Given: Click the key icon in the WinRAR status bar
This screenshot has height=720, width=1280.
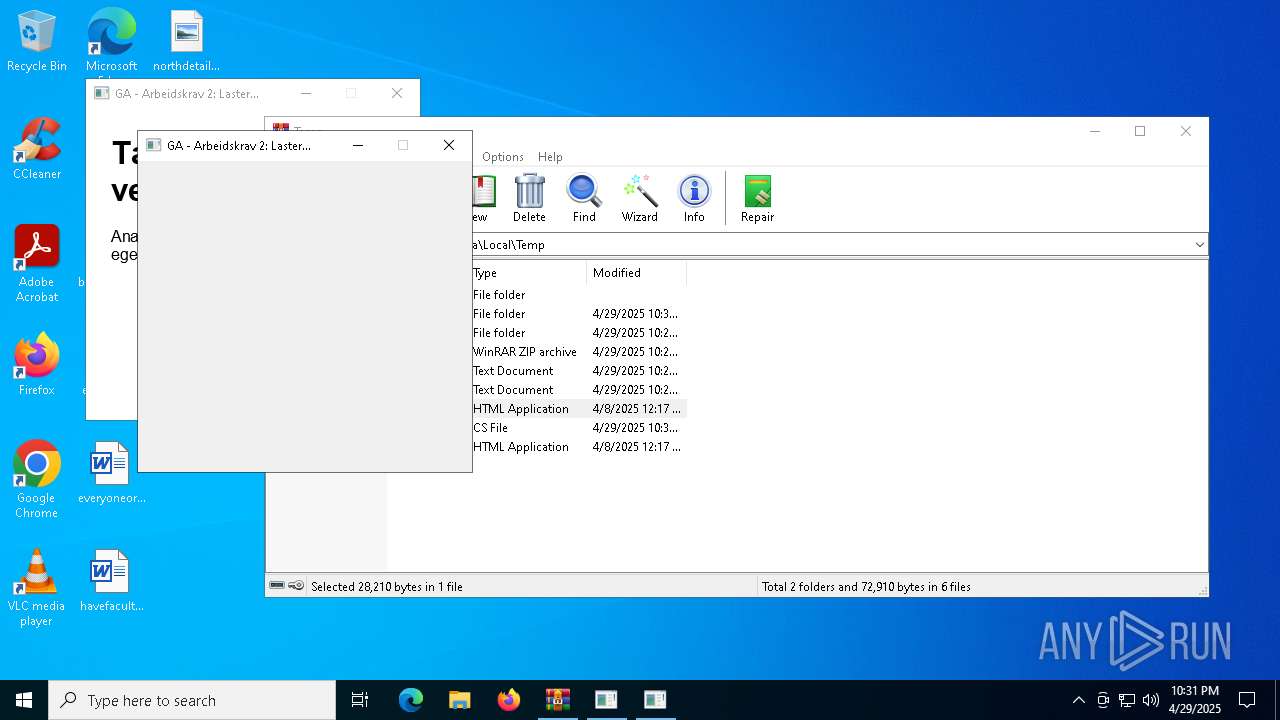Looking at the screenshot, I should [x=296, y=586].
